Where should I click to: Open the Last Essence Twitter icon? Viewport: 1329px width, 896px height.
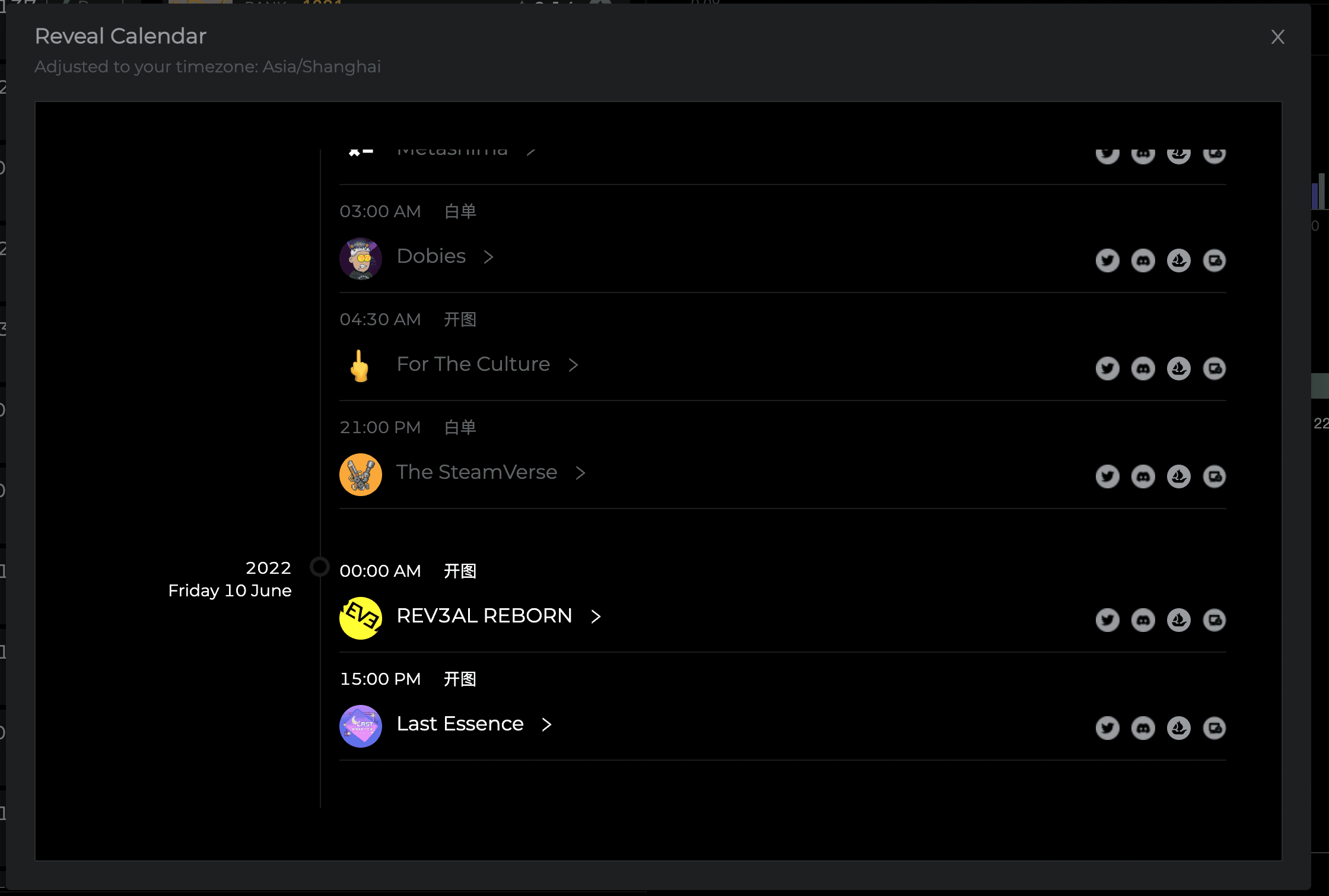(1107, 728)
